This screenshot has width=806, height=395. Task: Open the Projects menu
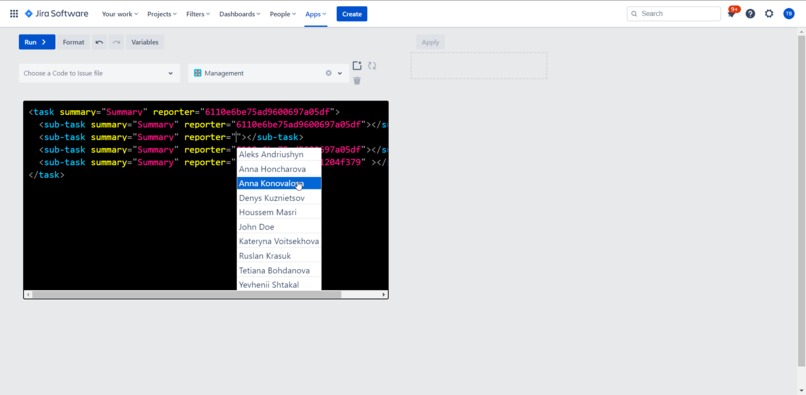coord(162,14)
